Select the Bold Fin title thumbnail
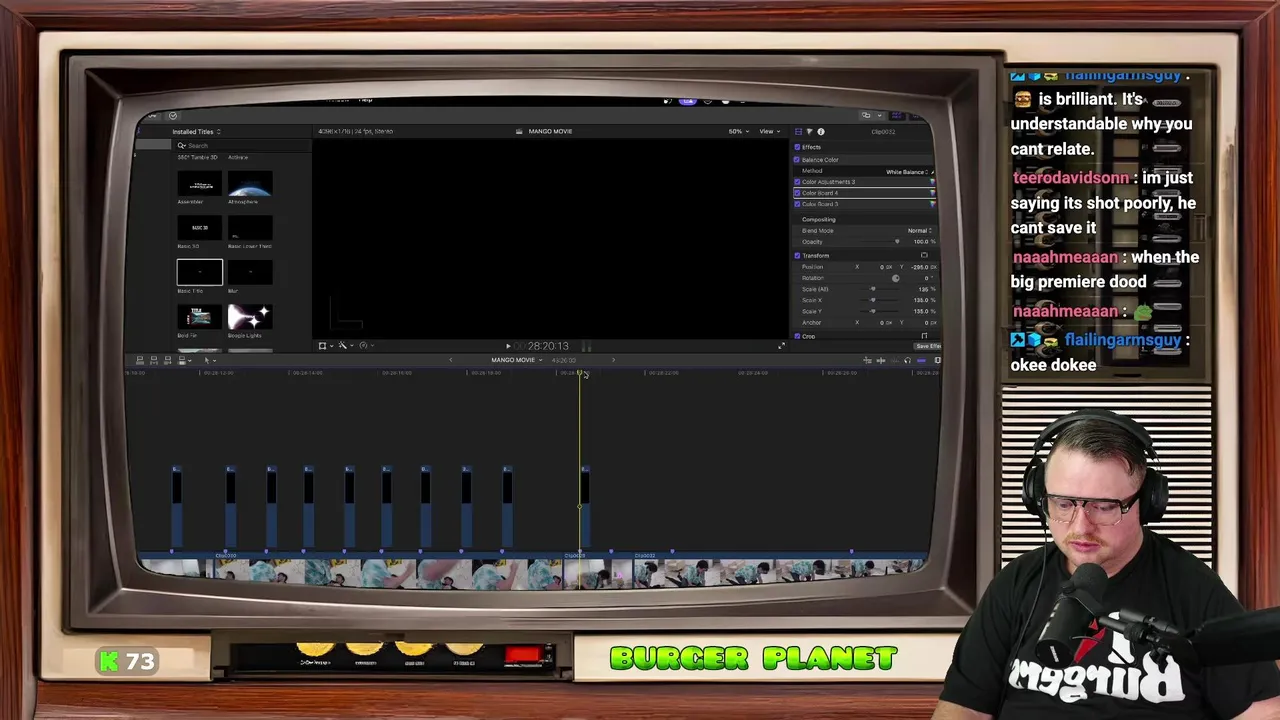Image resolution: width=1280 pixels, height=720 pixels. coord(200,317)
